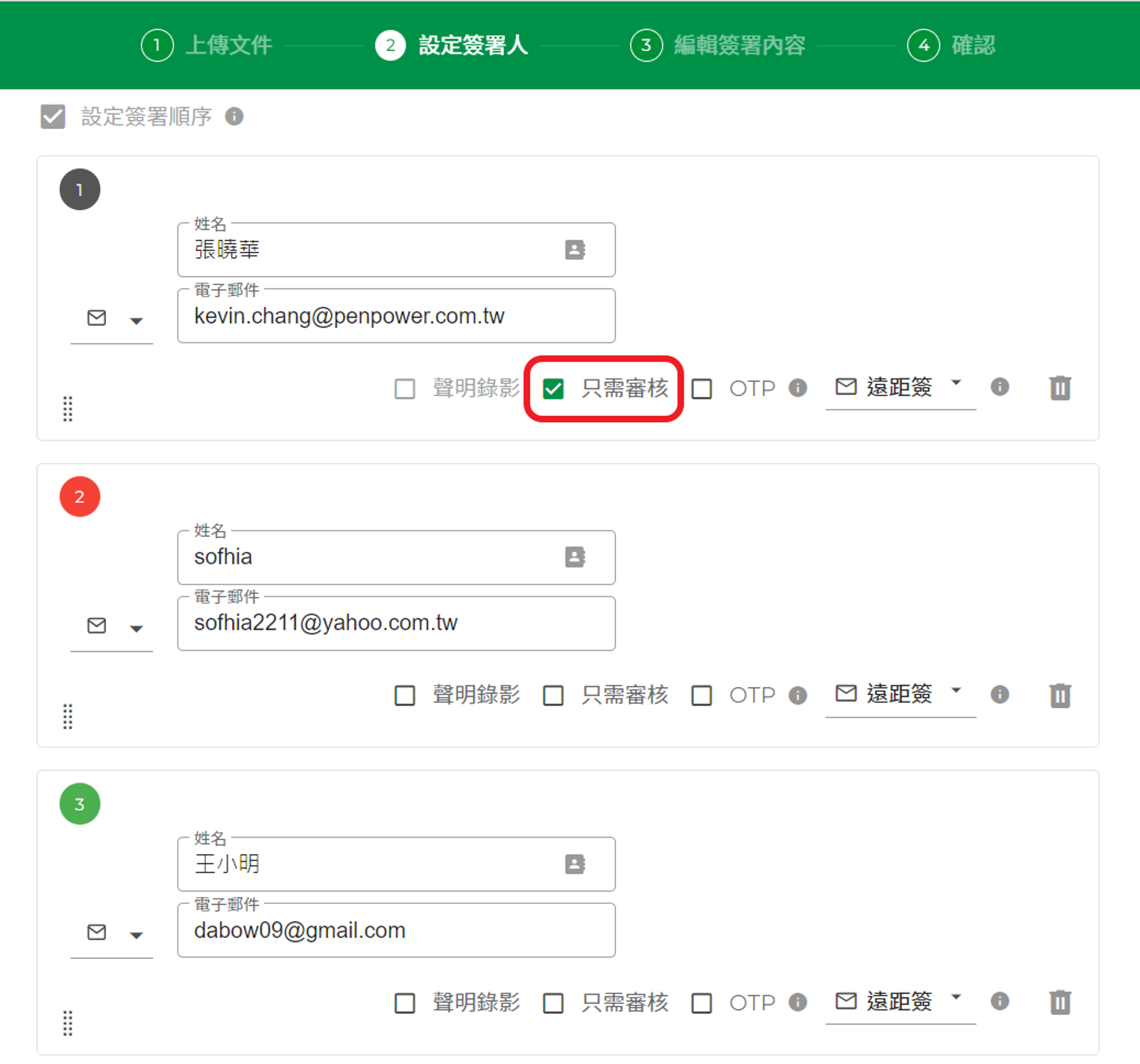Open contact method dropdown for signer 2

(x=112, y=626)
